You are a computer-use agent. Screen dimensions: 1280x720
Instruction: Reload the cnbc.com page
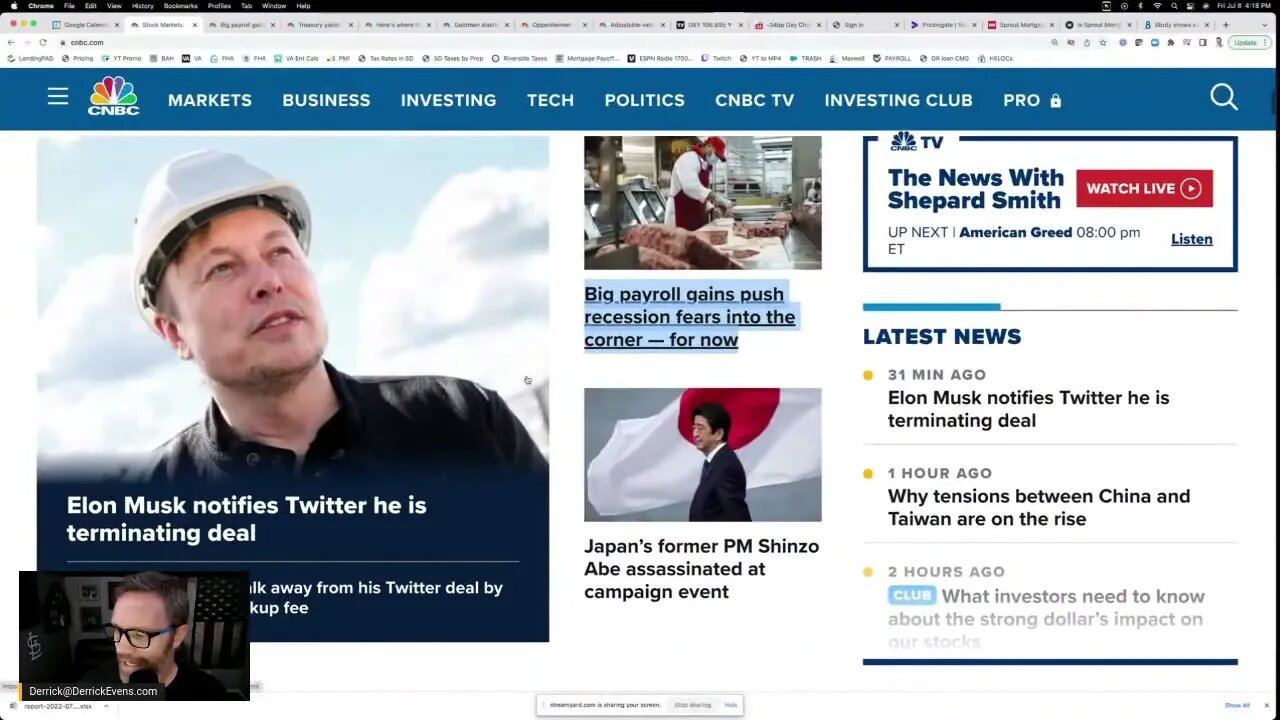[x=43, y=42]
